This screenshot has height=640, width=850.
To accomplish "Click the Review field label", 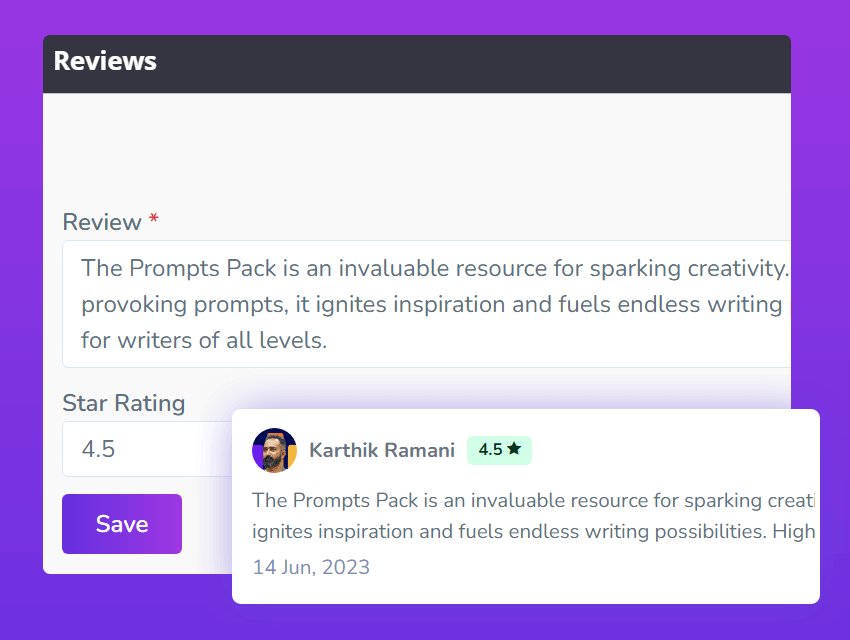I will point(102,222).
